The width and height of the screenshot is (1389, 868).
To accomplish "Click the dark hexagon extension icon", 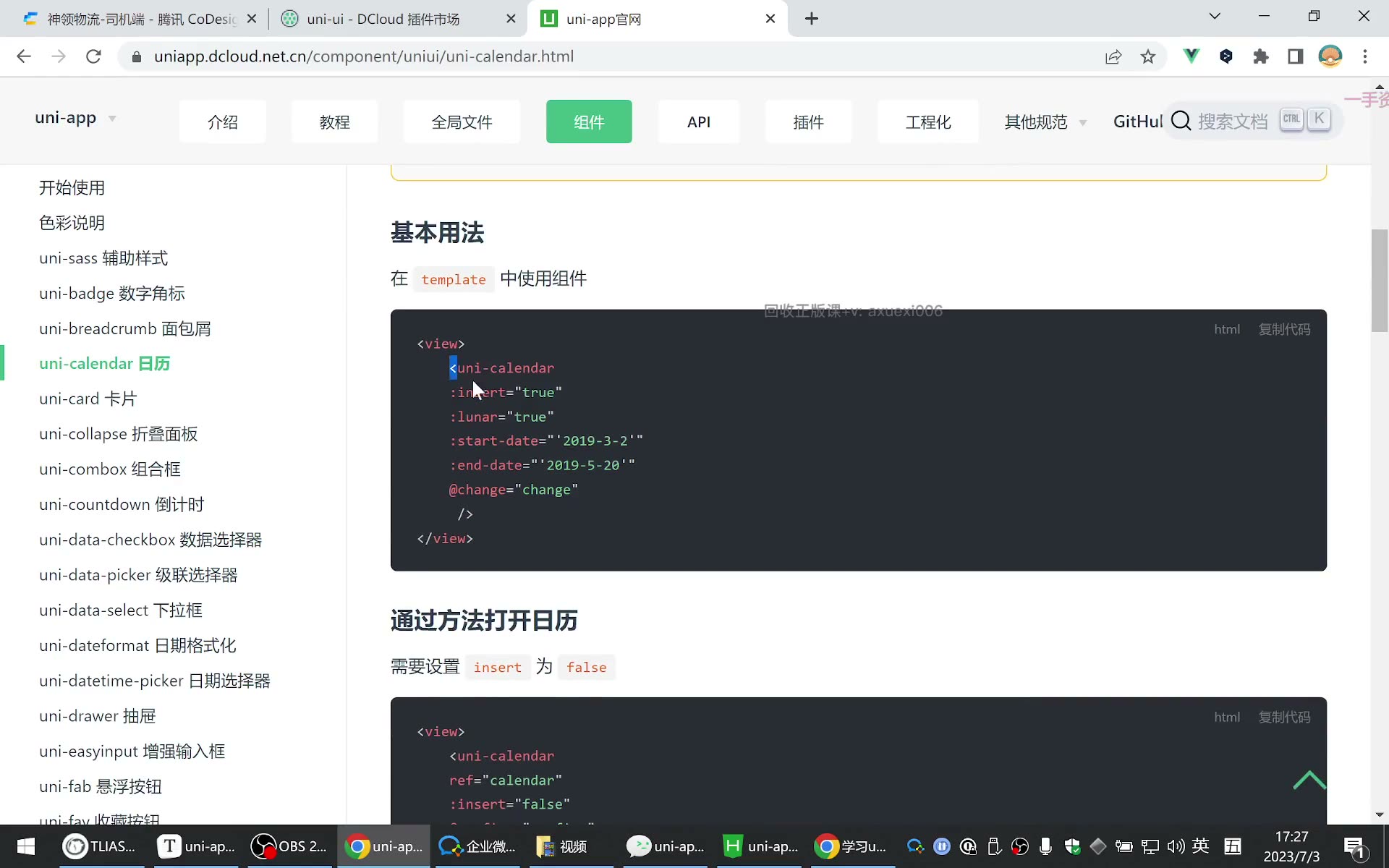I will click(x=1226, y=56).
